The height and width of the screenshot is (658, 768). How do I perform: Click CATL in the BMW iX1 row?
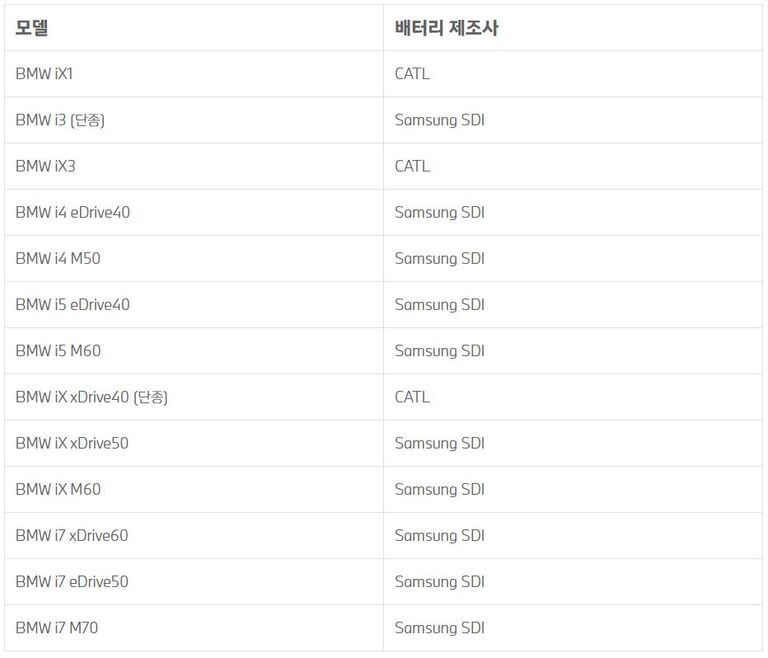coord(412,74)
